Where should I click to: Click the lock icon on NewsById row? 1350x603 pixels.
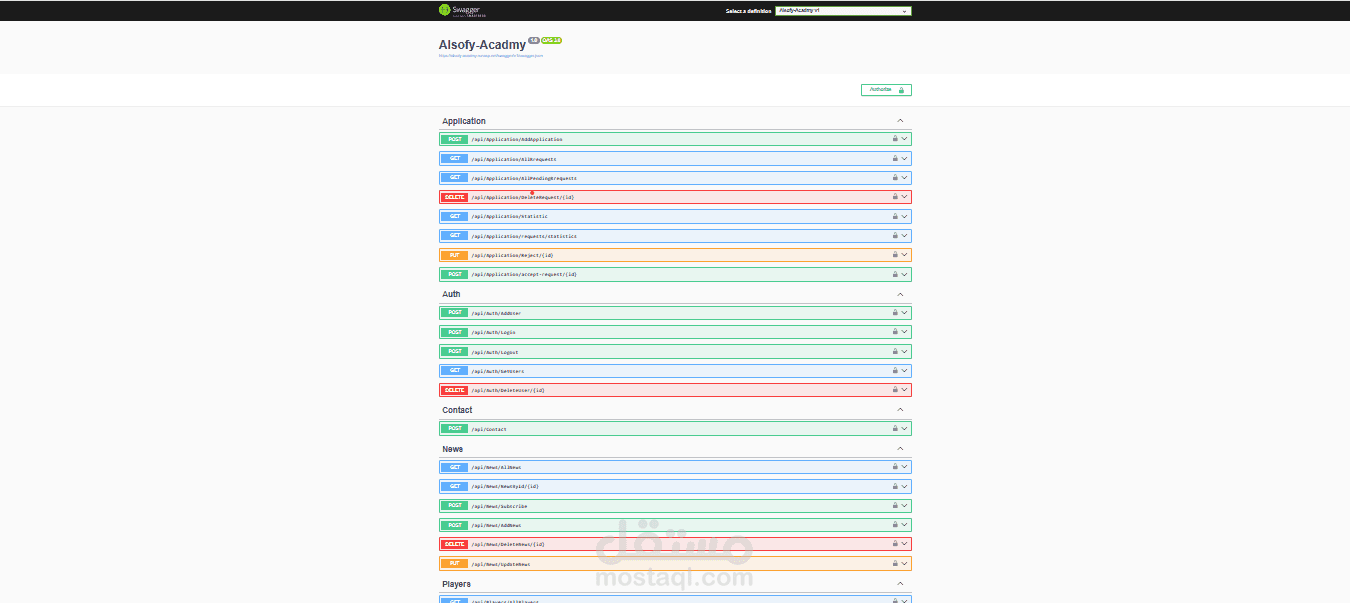point(895,487)
